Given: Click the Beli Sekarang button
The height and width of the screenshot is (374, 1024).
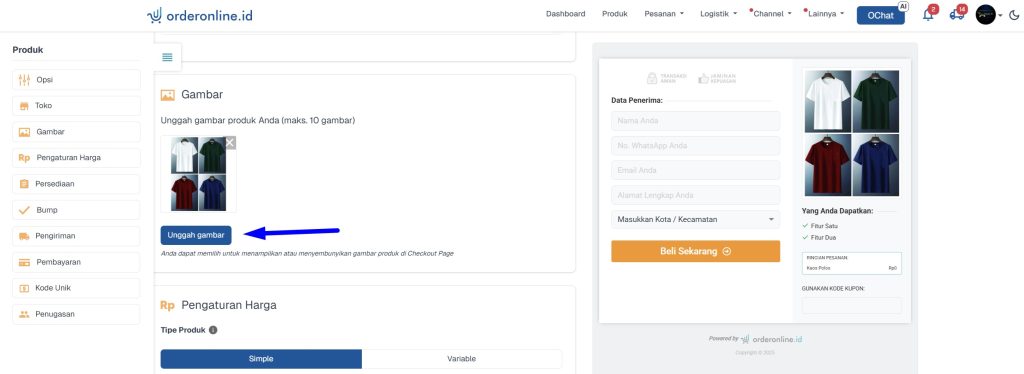Looking at the screenshot, I should pyautogui.click(x=696, y=251).
